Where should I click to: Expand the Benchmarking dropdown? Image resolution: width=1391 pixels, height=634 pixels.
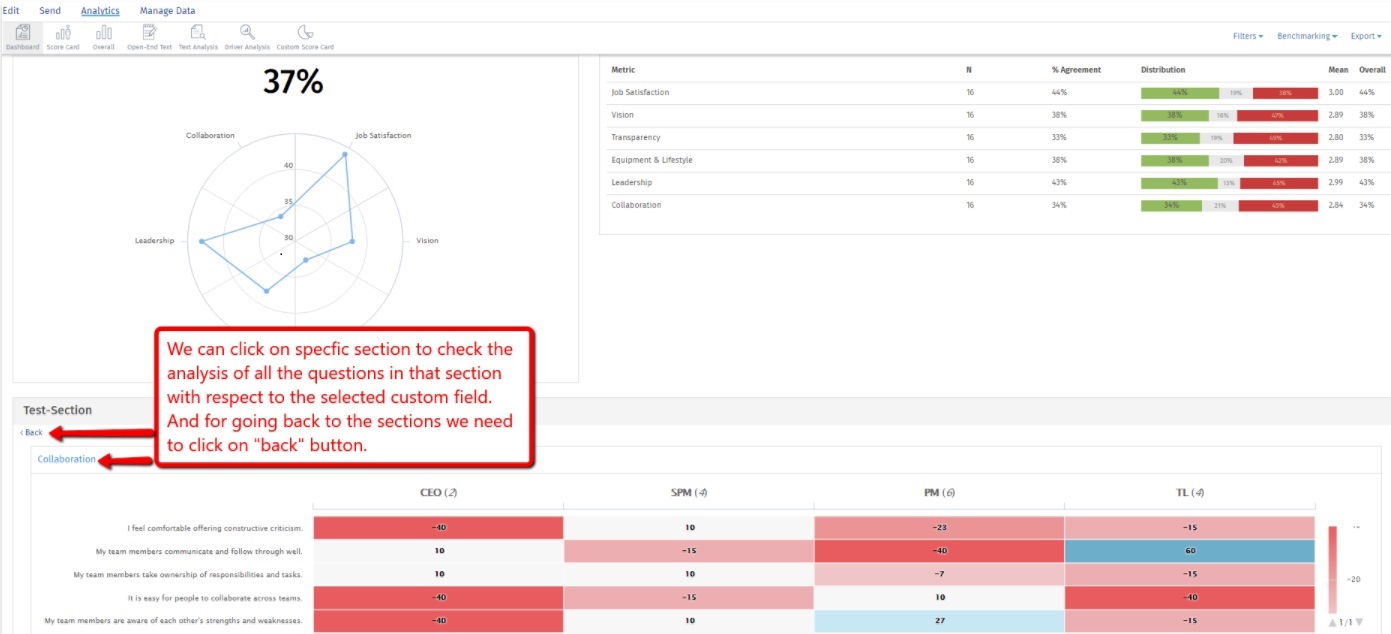tap(1305, 35)
